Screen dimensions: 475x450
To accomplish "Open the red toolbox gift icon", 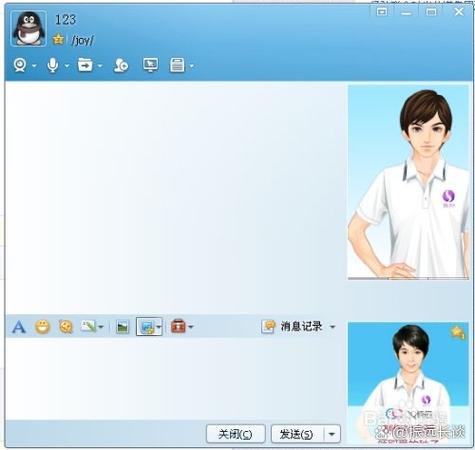I will (178, 326).
